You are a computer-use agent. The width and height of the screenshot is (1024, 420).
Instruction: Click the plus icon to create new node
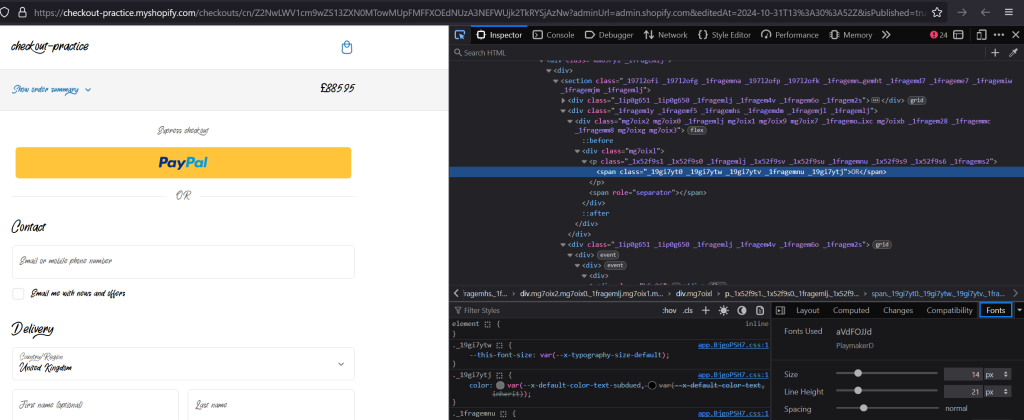point(995,53)
